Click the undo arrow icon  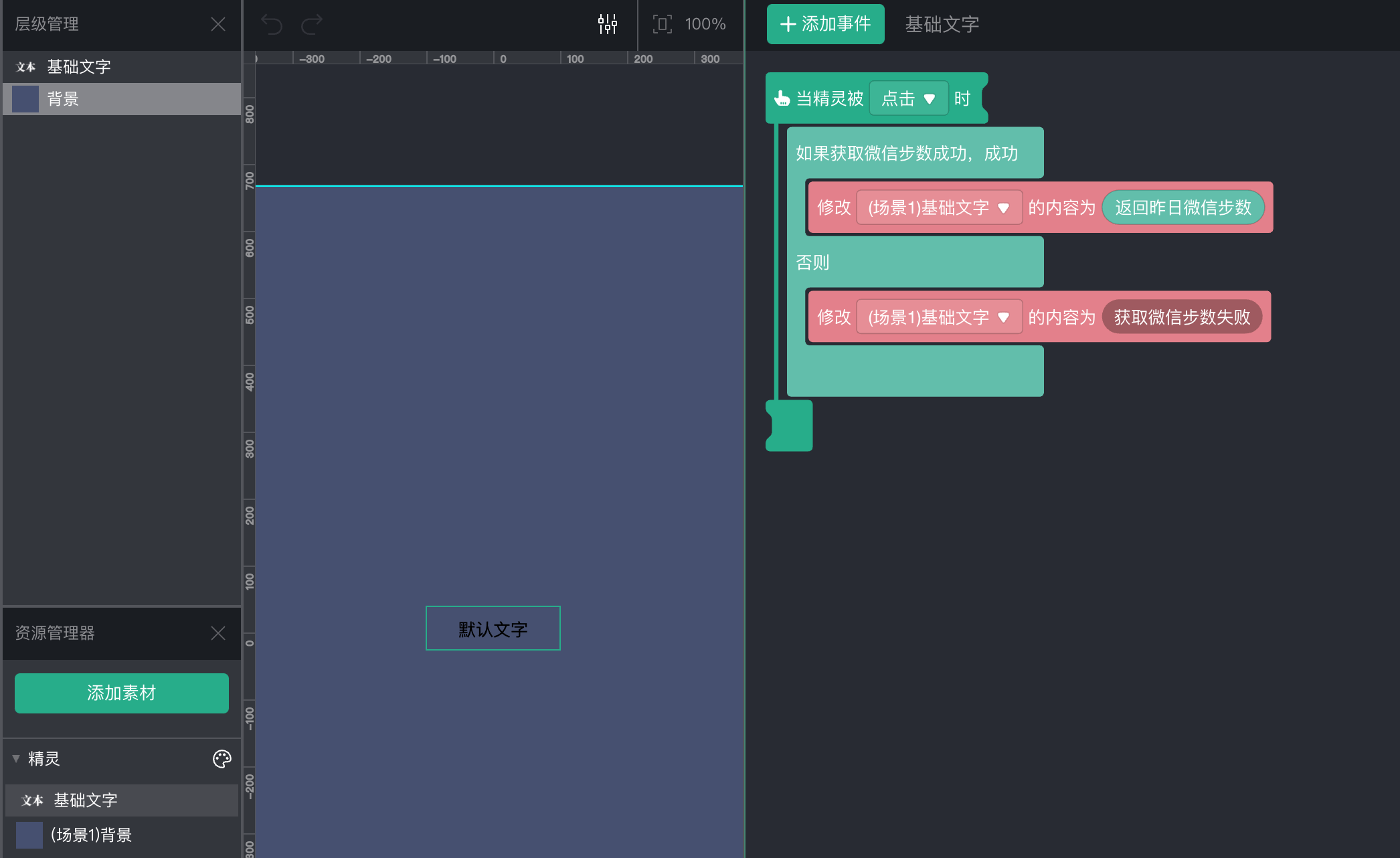click(x=272, y=25)
